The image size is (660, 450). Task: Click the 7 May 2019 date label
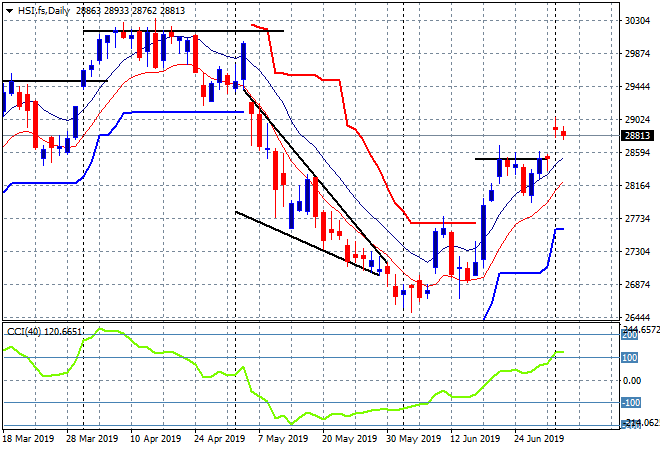click(x=283, y=439)
